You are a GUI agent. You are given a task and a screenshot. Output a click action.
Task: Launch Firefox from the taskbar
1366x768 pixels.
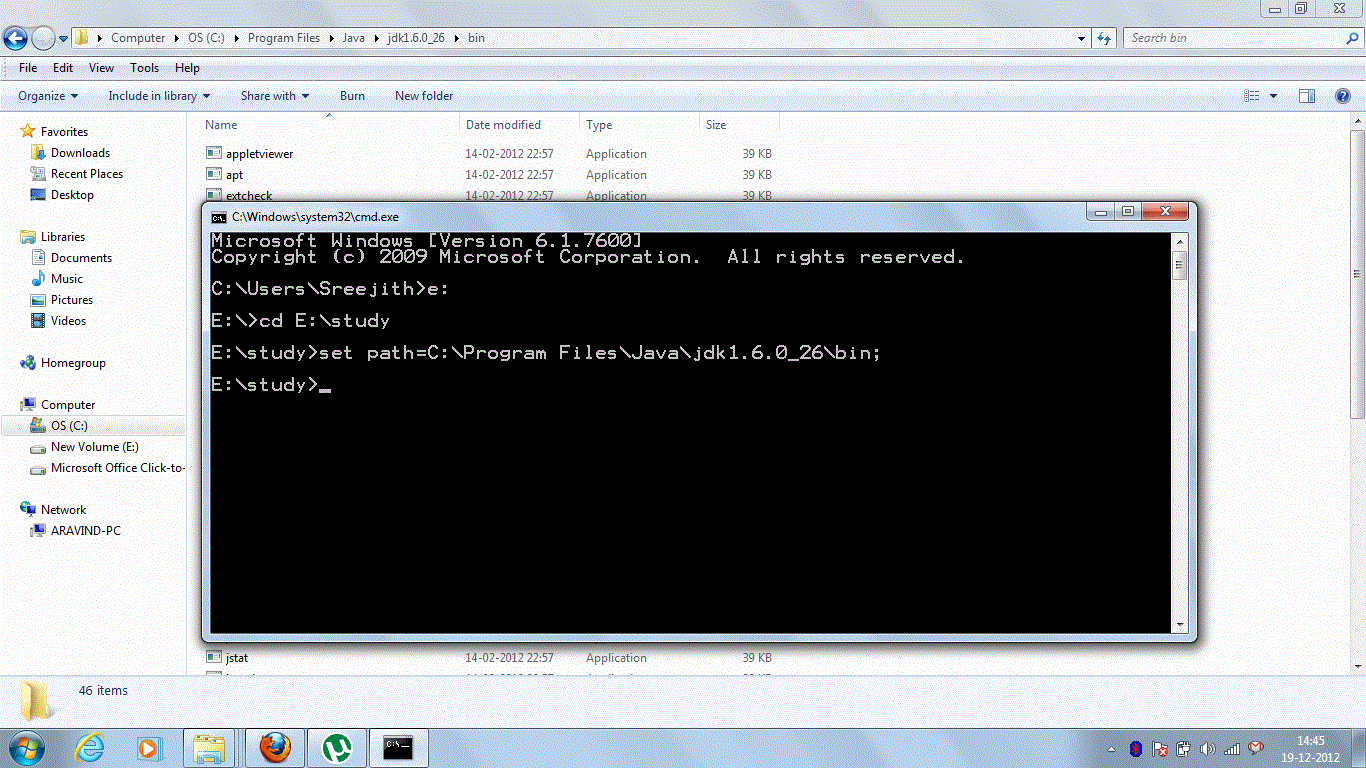[275, 747]
